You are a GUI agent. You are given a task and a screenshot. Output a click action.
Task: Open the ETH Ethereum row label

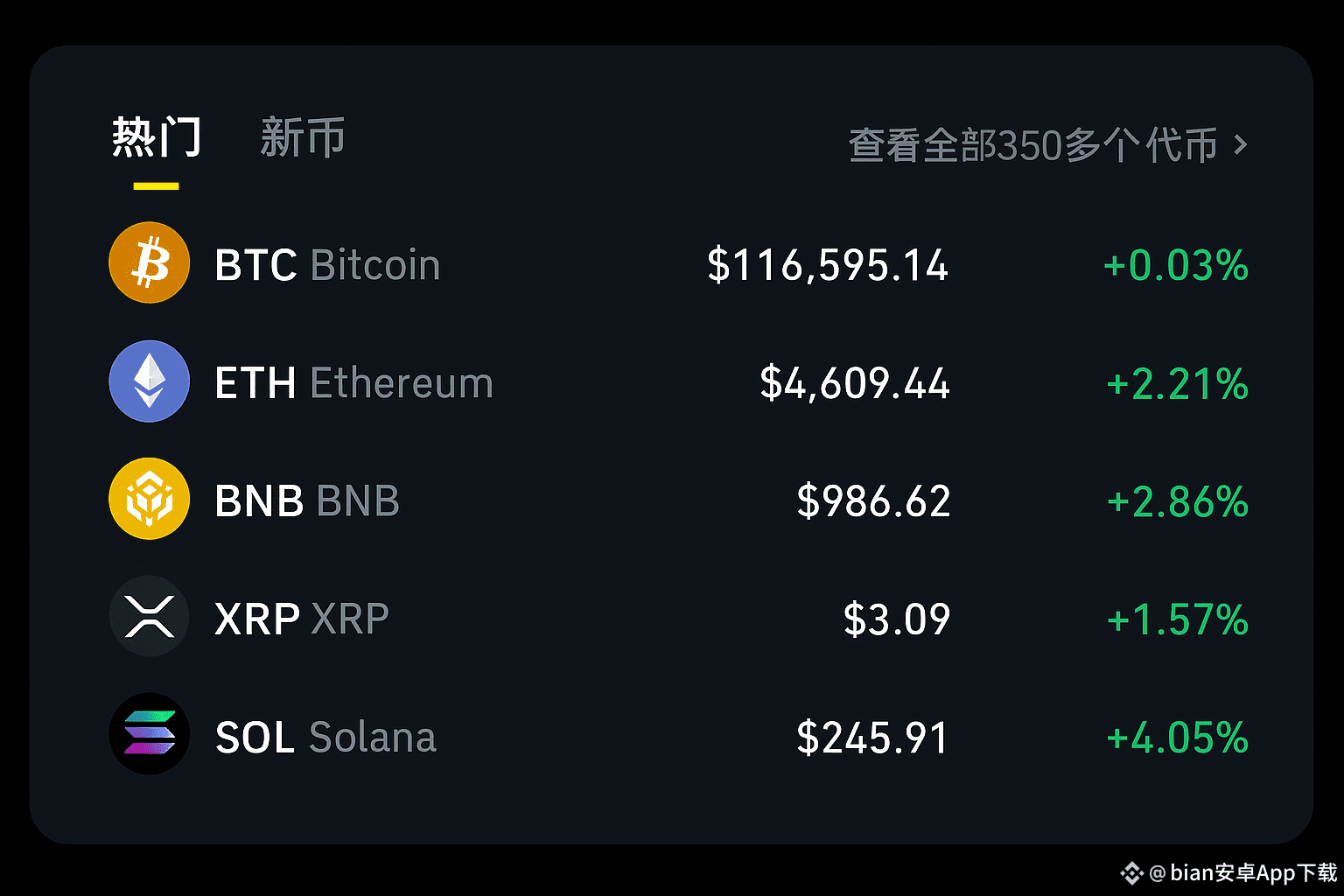click(354, 383)
